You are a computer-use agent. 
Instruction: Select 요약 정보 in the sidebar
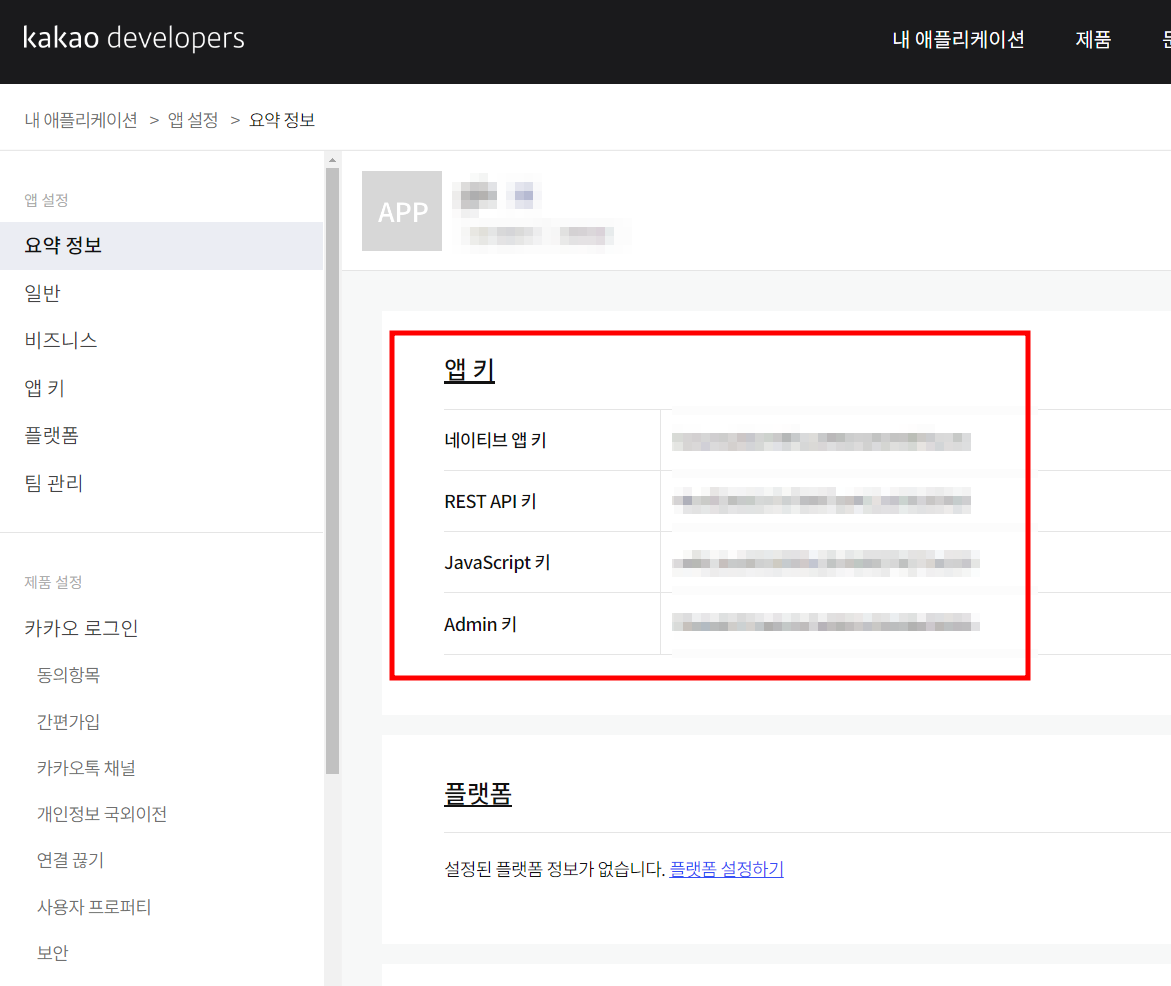pos(161,246)
